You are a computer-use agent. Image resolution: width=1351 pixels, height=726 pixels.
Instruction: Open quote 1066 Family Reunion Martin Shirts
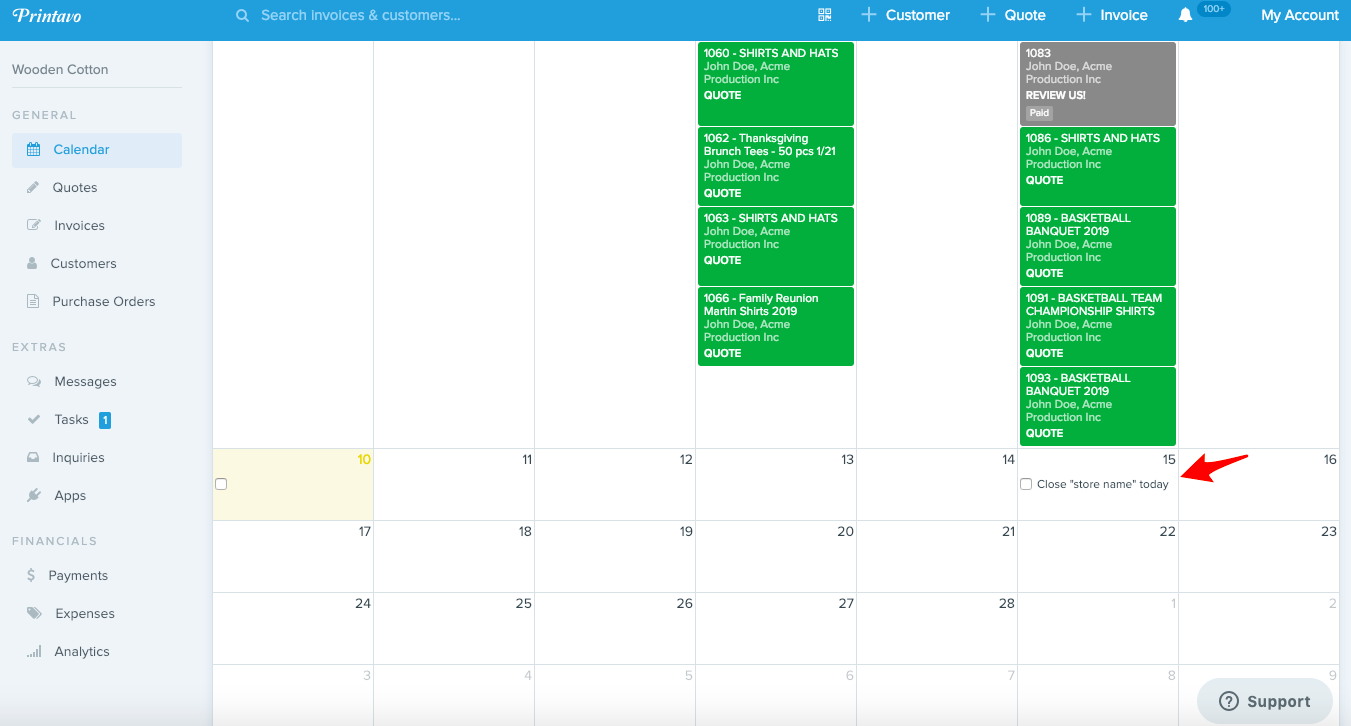776,326
